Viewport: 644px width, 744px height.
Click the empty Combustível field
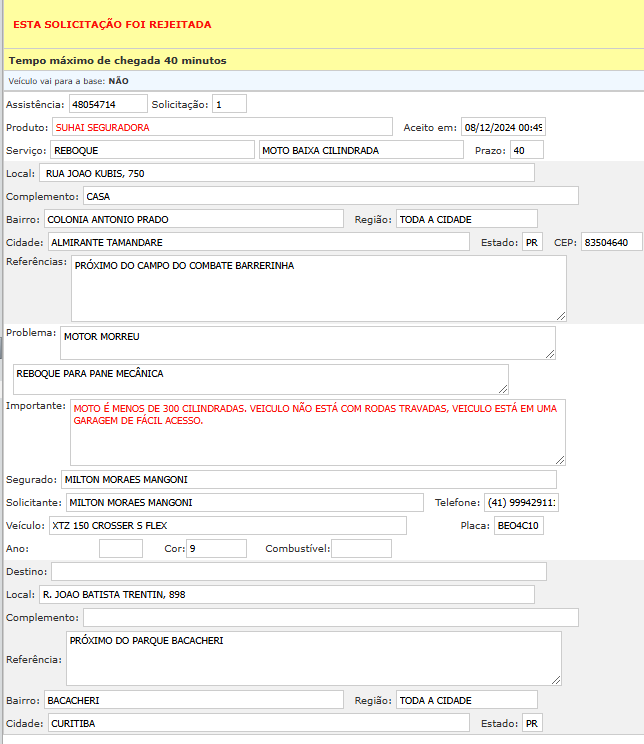click(361, 548)
